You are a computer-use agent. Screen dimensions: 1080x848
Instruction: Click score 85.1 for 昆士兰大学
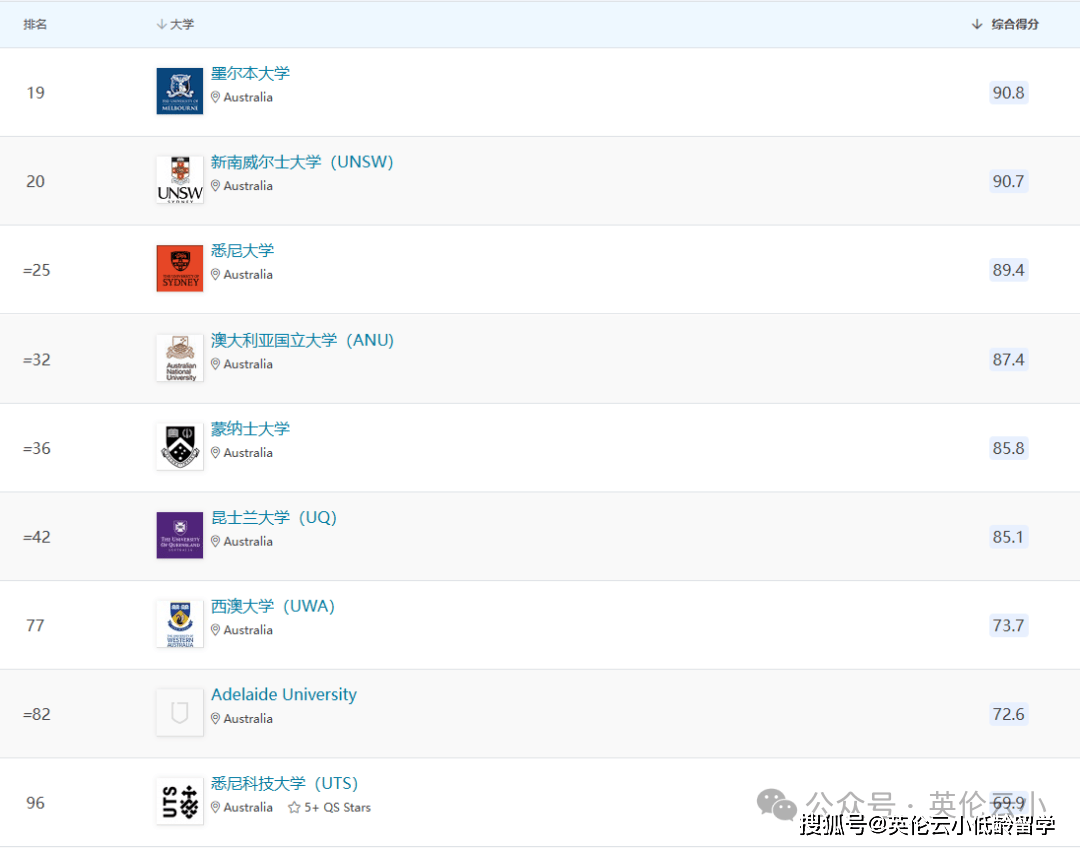click(x=1008, y=537)
